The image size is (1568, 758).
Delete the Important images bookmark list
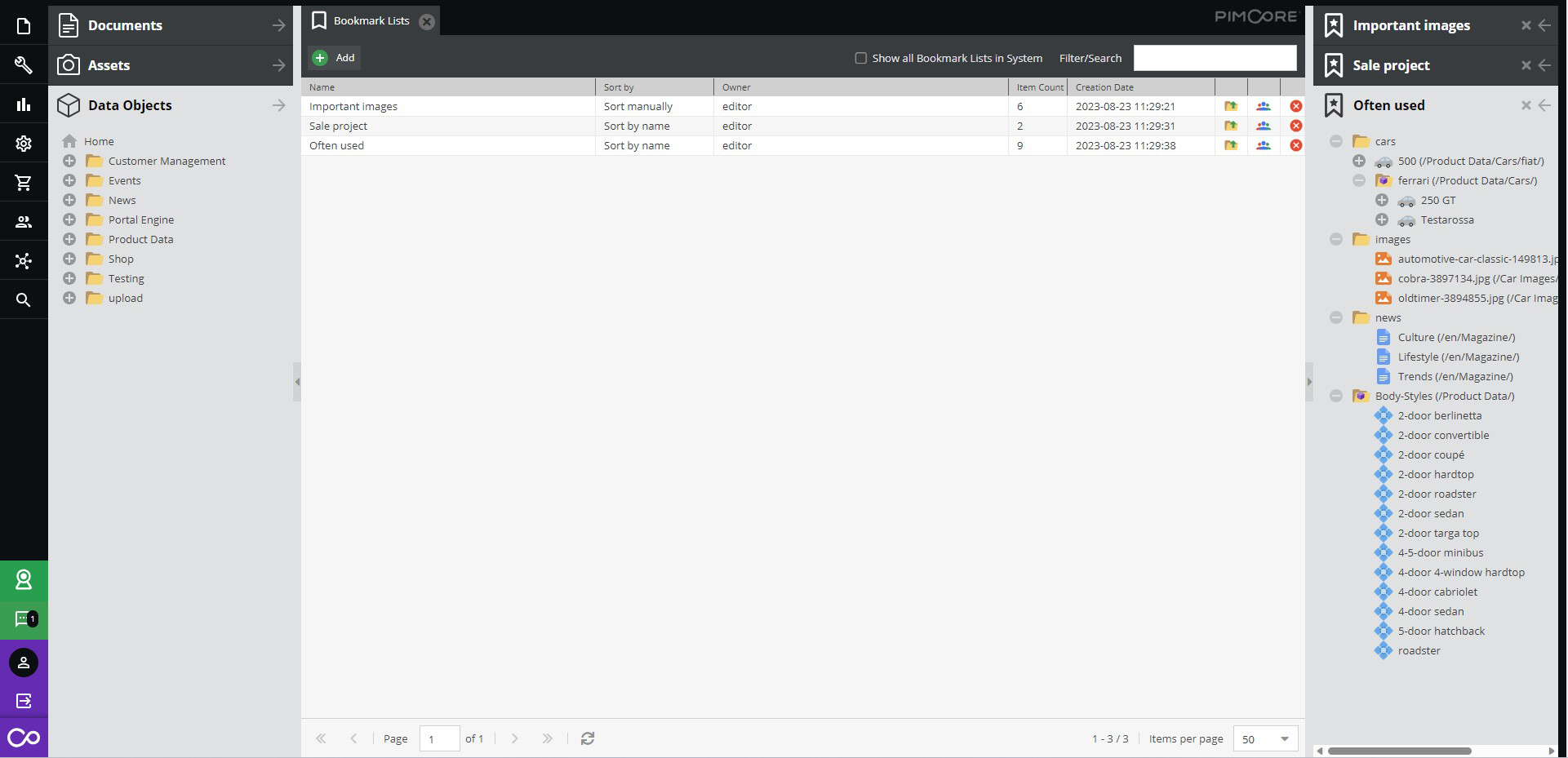[1295, 106]
